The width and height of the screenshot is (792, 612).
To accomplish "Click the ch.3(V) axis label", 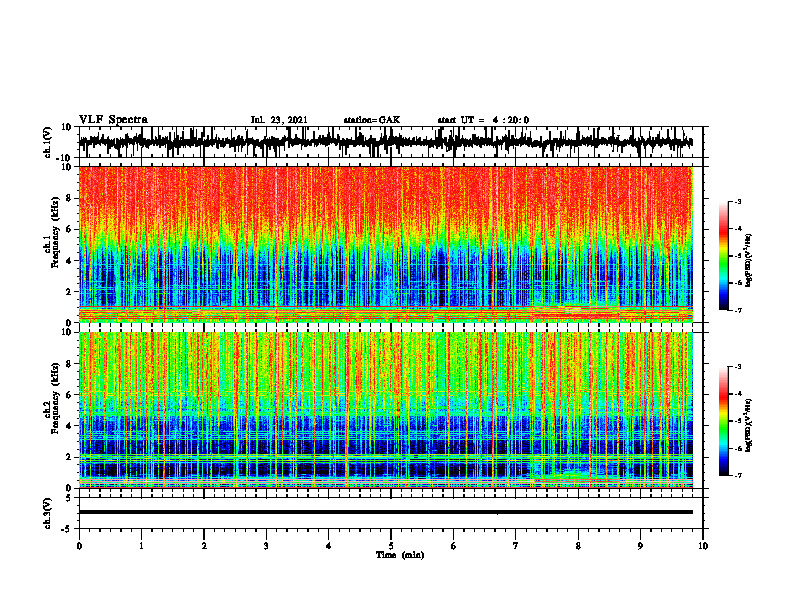I will [48, 513].
